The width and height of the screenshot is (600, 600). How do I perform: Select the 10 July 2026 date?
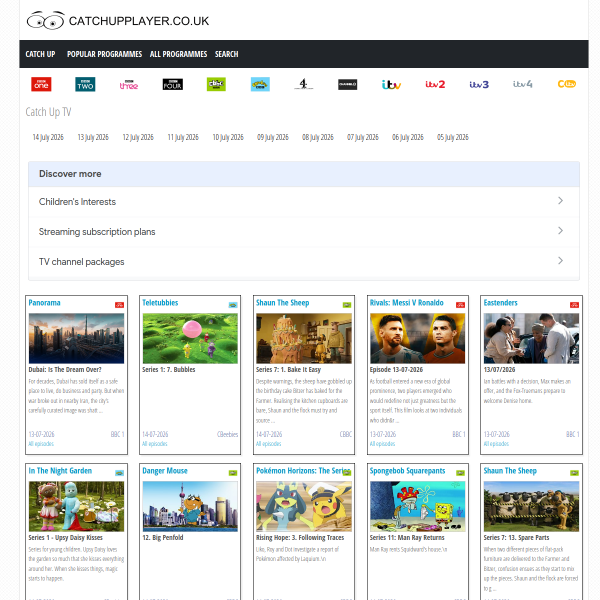(228, 137)
